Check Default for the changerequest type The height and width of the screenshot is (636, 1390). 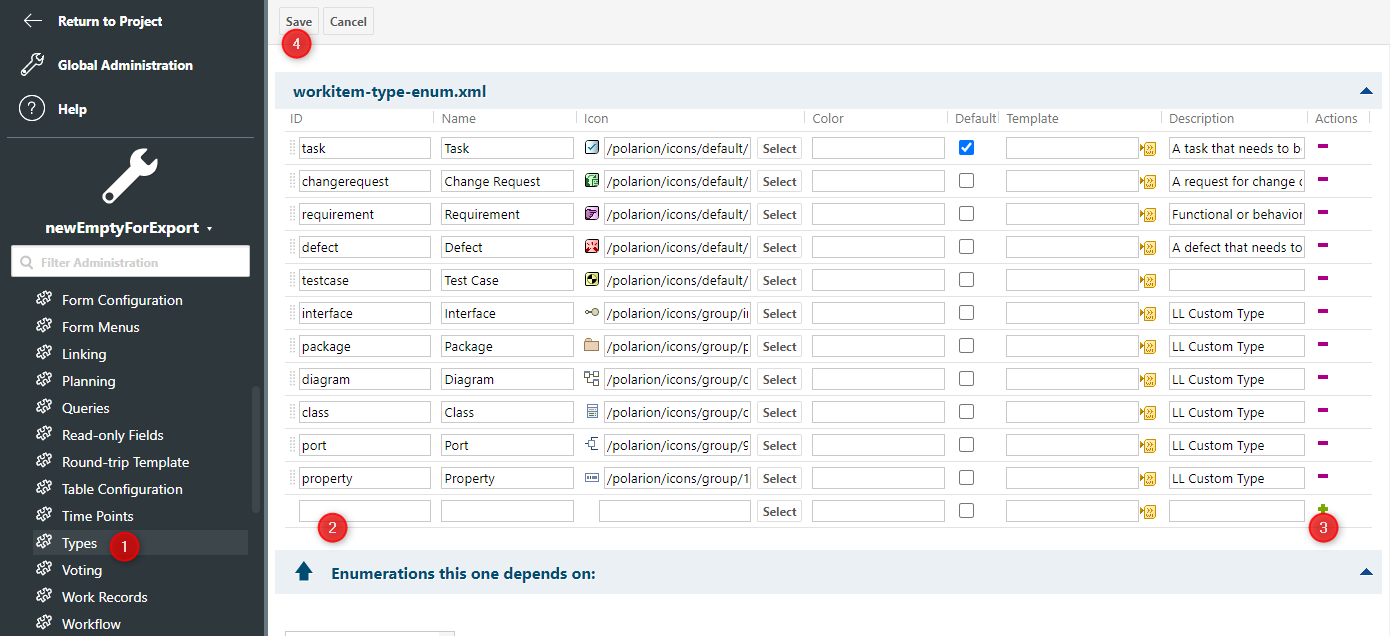coord(965,180)
